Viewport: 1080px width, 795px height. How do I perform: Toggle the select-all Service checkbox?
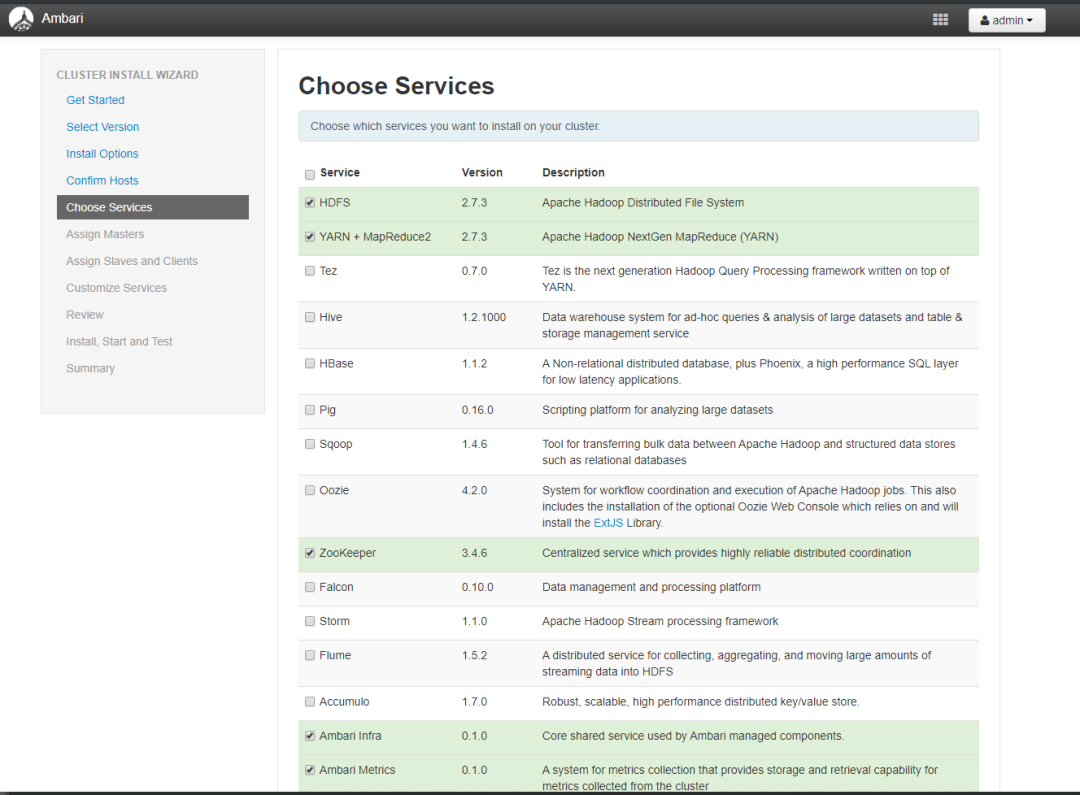[x=310, y=174]
